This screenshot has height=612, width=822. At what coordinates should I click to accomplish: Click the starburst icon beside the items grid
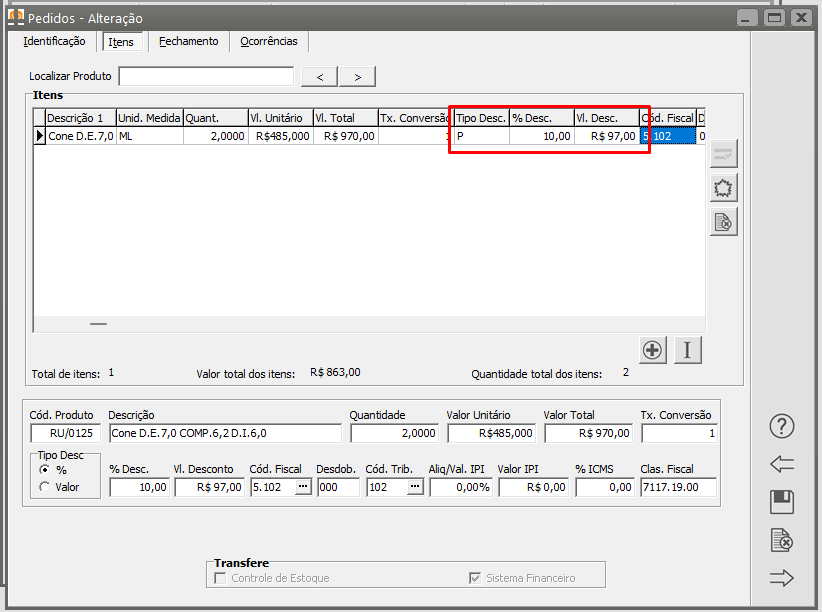tap(723, 188)
